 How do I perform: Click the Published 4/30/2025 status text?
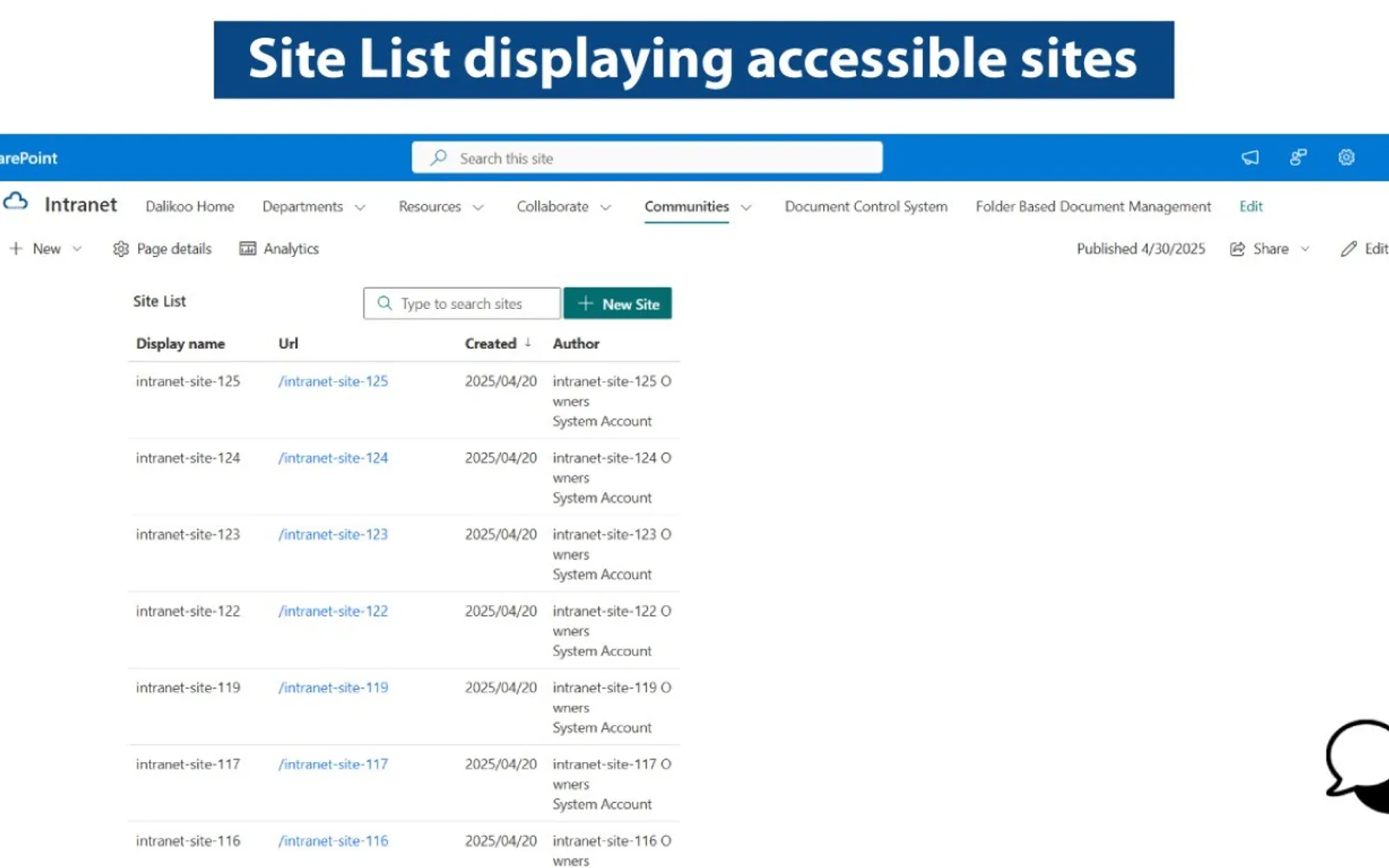(1141, 249)
